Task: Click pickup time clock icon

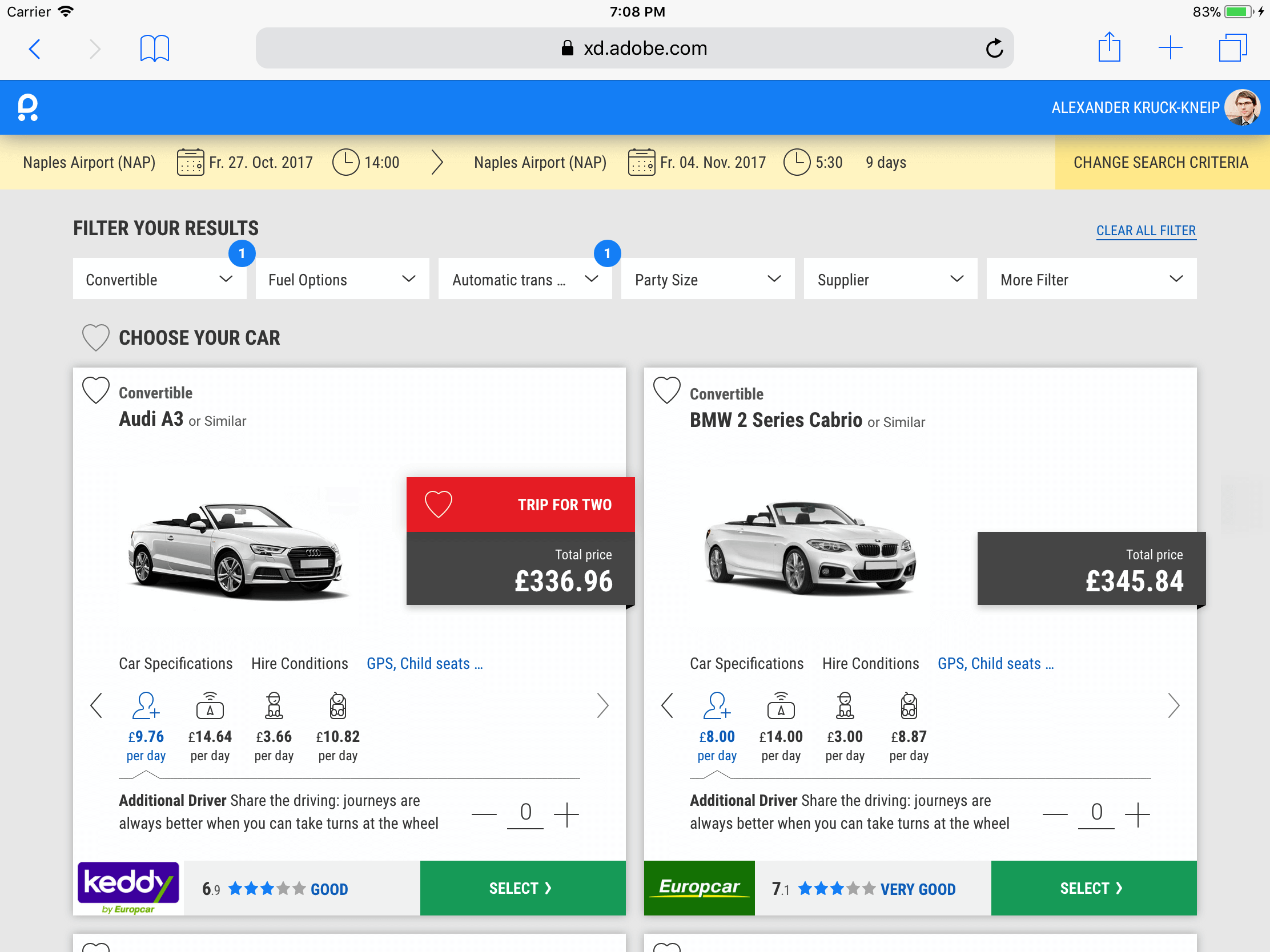Action: [345, 163]
